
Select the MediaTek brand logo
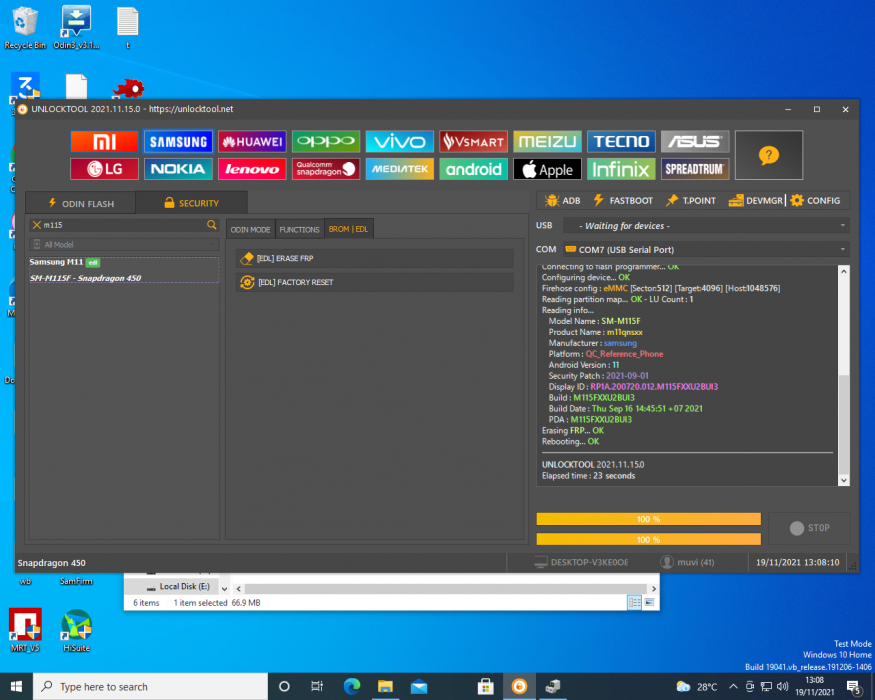(x=400, y=169)
